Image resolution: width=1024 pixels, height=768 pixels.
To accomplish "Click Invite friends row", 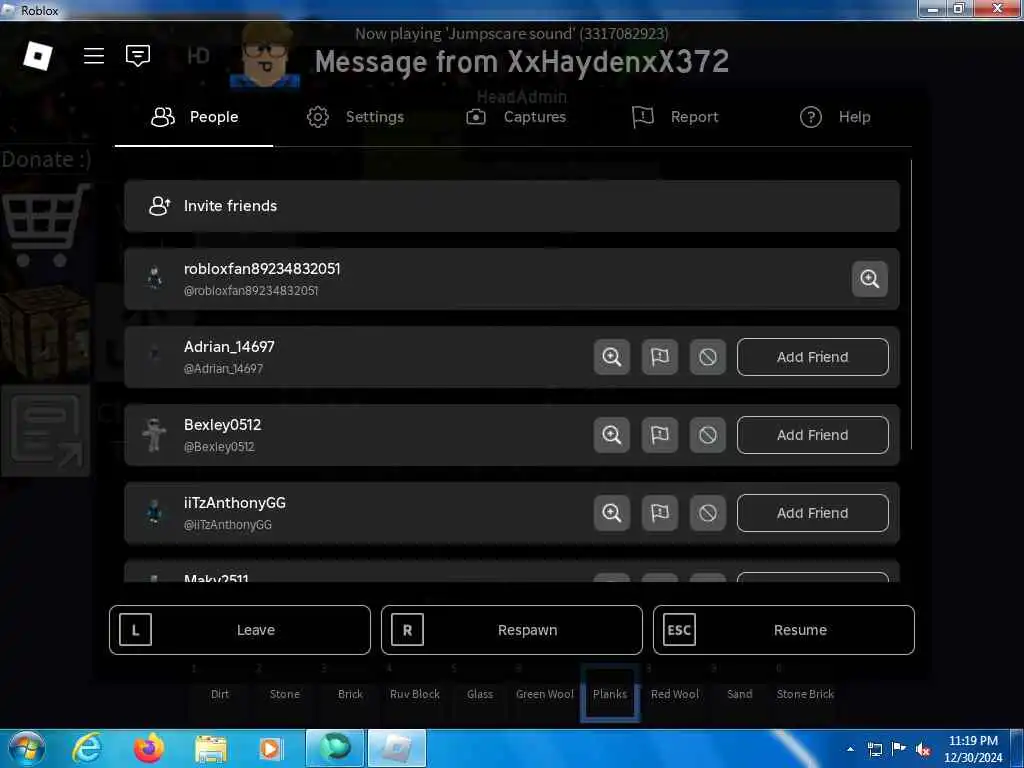I will (511, 206).
